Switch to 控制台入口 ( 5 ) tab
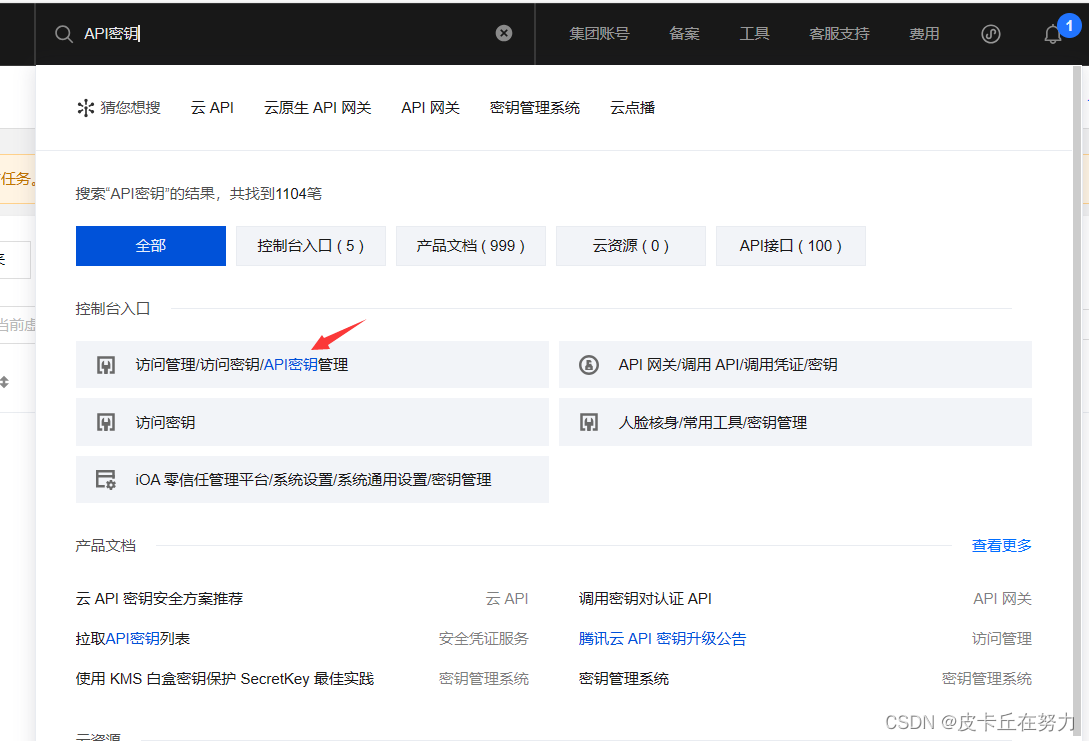 pos(310,246)
